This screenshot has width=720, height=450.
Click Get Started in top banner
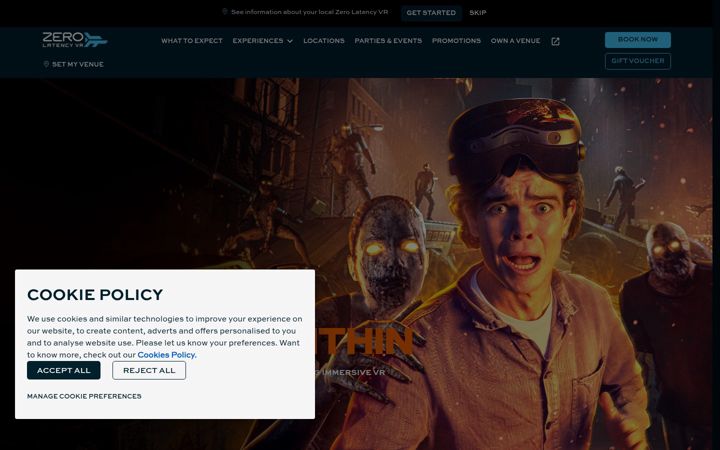click(431, 13)
